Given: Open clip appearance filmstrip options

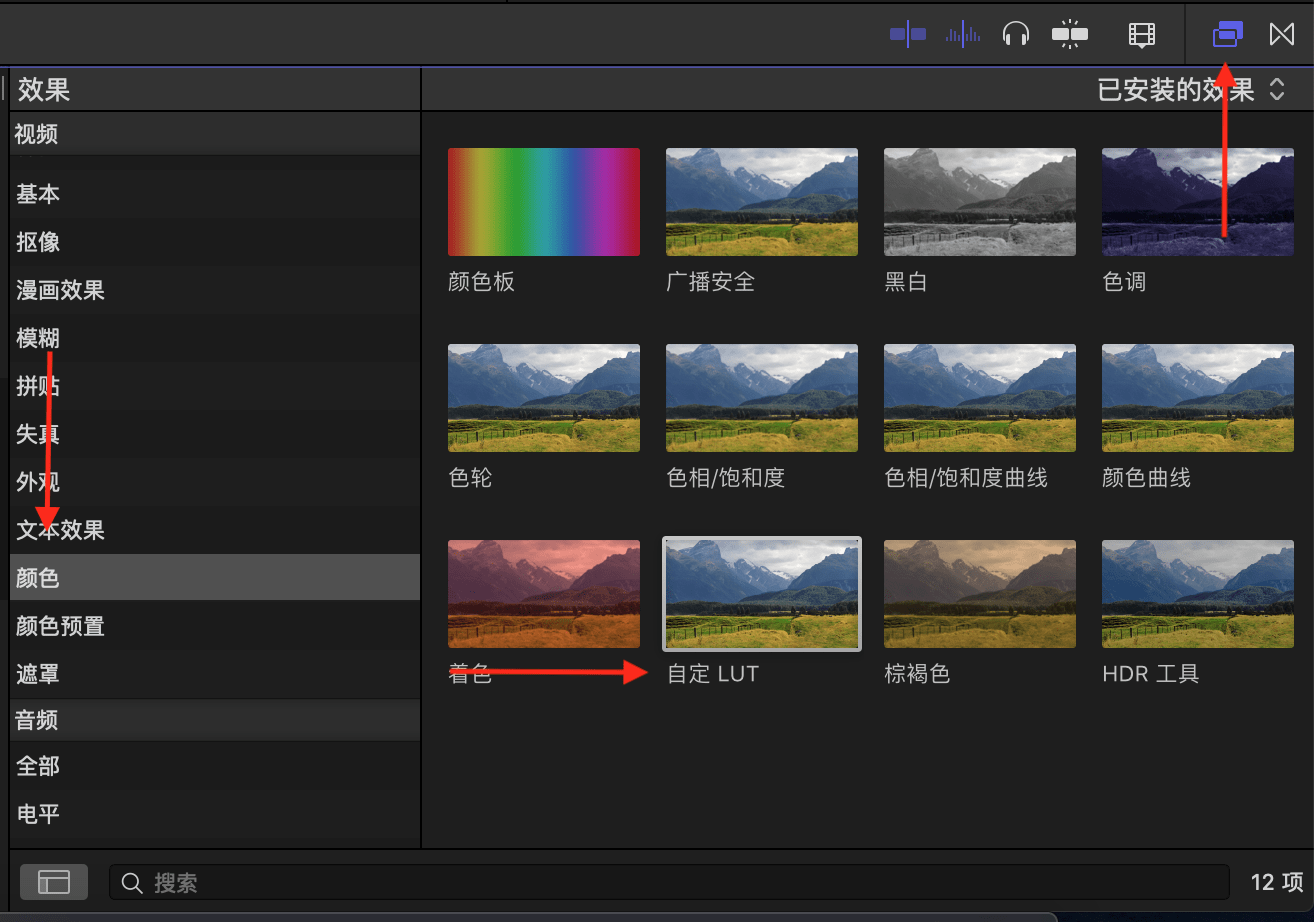Looking at the screenshot, I should pos(1141,35).
